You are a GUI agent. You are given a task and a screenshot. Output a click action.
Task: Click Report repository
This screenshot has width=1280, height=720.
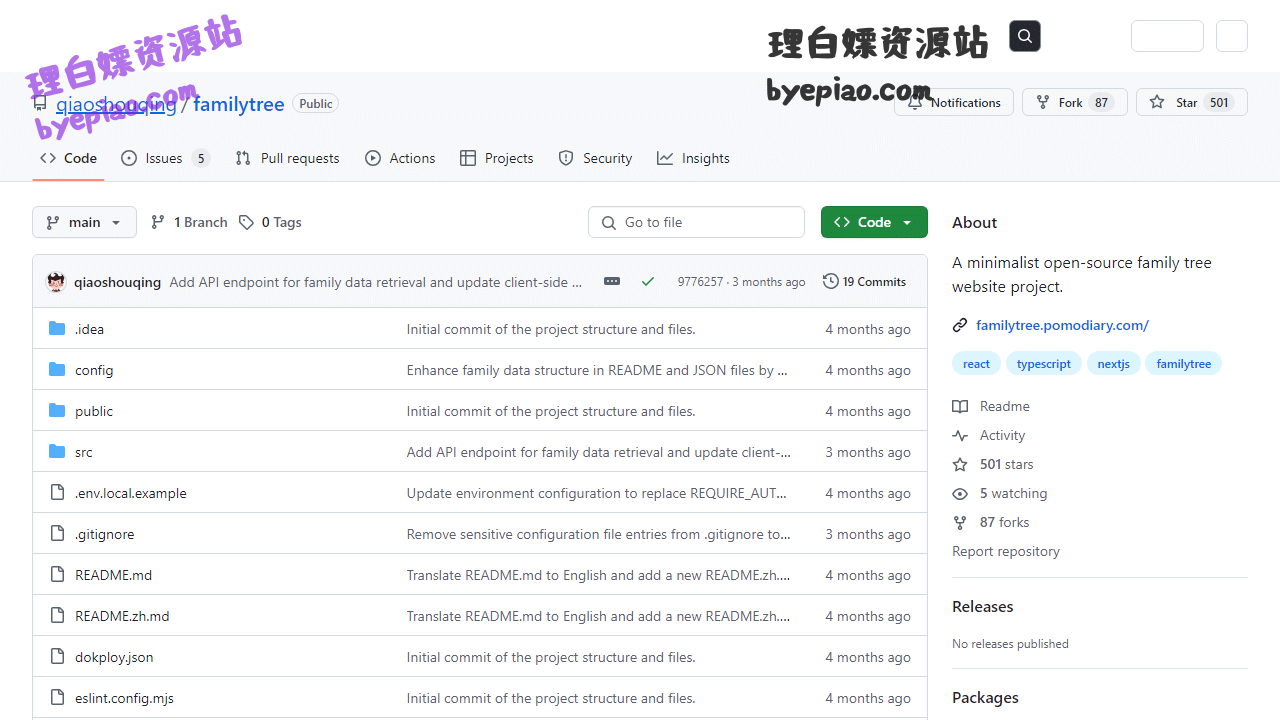click(x=1006, y=551)
